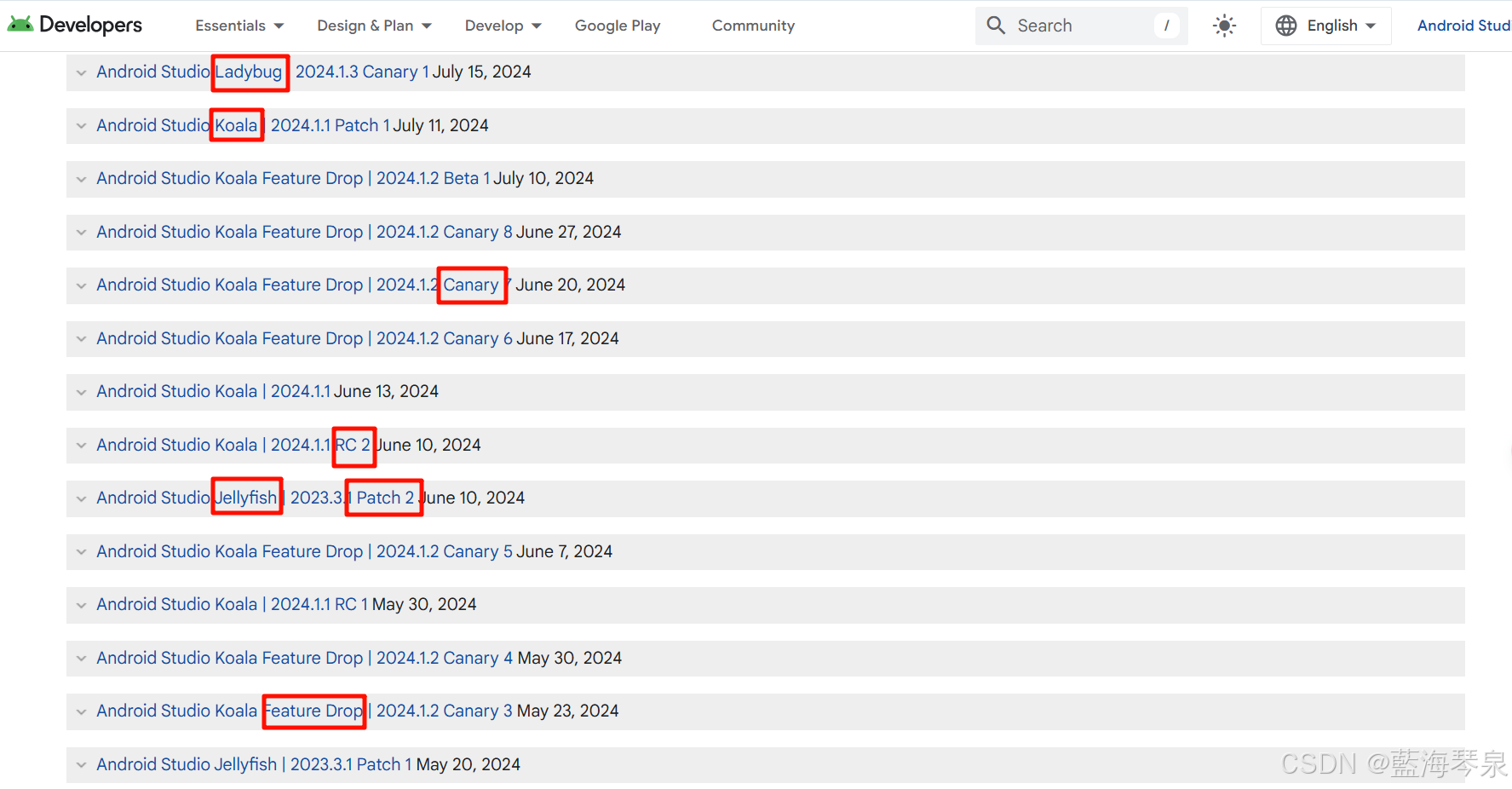The height and width of the screenshot is (789, 1512).
Task: Expand the Canary 3 May 23 chevron
Action: click(x=81, y=711)
